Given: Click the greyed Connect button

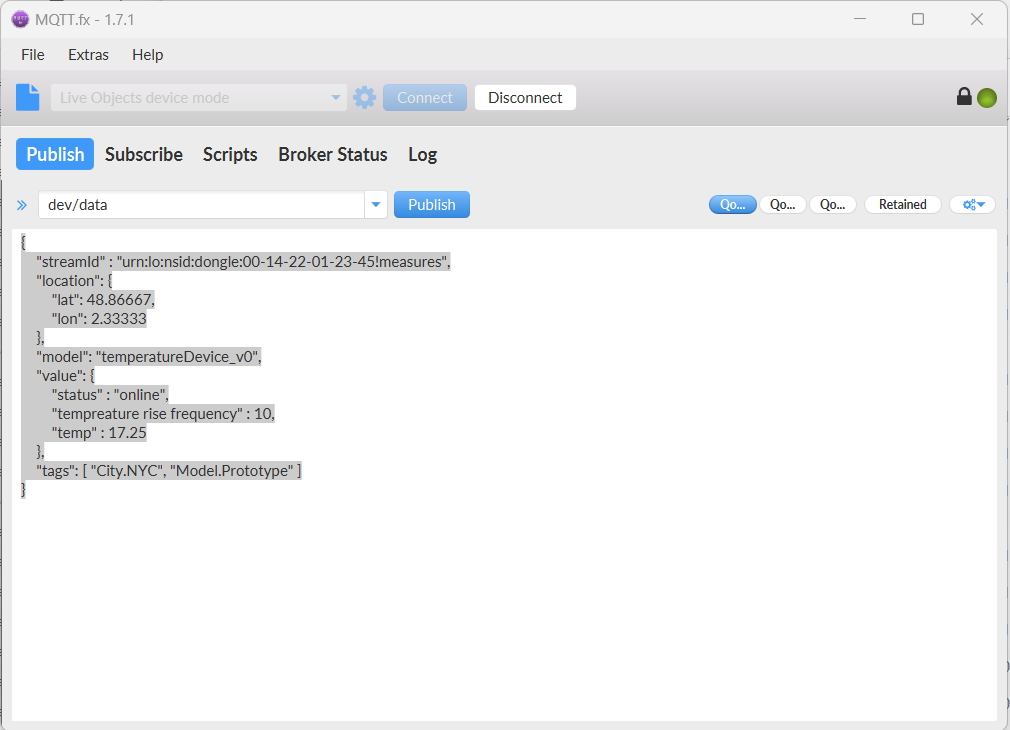Looking at the screenshot, I should [424, 97].
